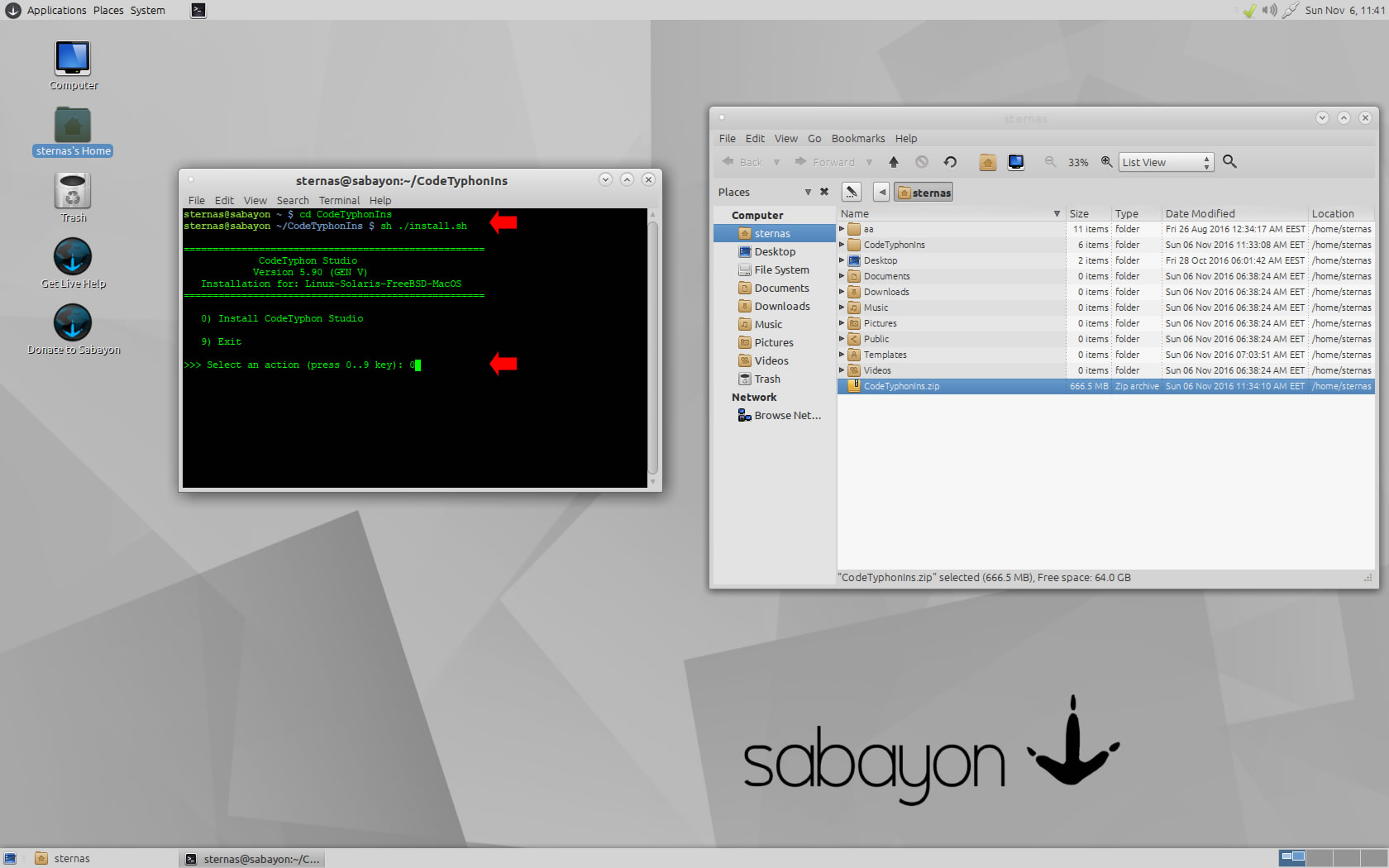Click the Show Desktop button in bottom panel
This screenshot has height=868, width=1389.
tap(10, 858)
